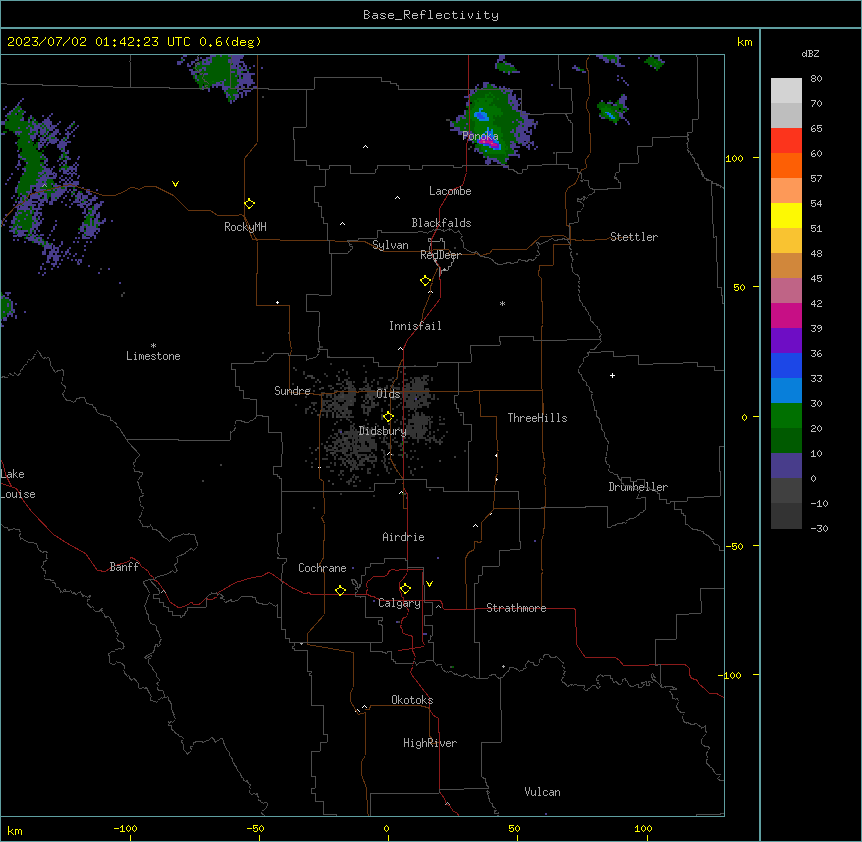Viewport: 862px width, 842px height.
Task: Click the RockyMH label
Action: tap(245, 227)
